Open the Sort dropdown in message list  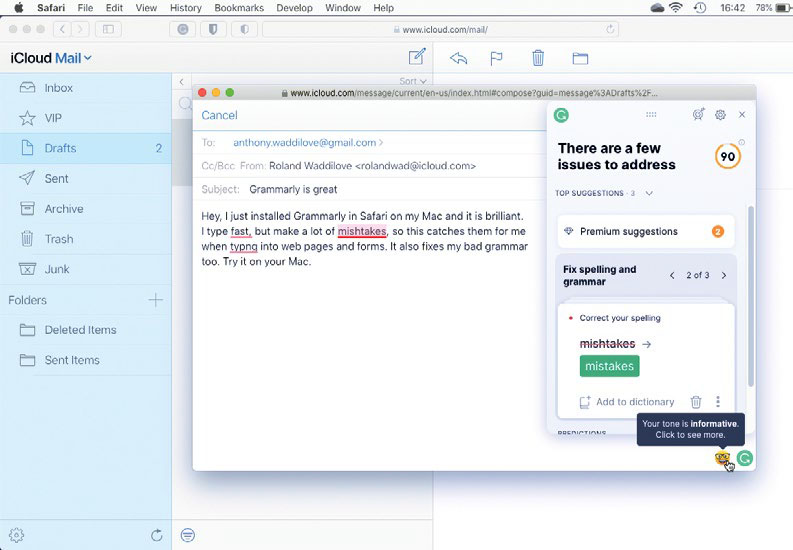coord(413,81)
